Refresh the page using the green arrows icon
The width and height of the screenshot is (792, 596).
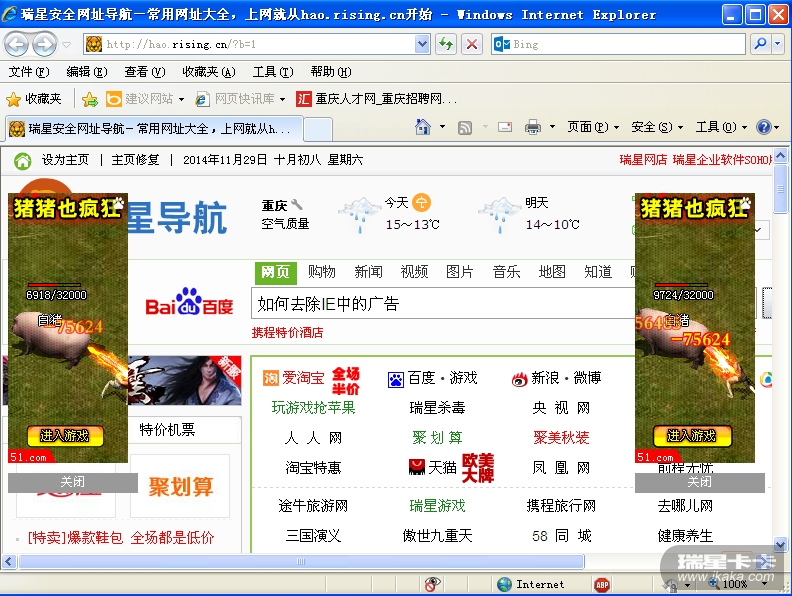click(x=446, y=44)
